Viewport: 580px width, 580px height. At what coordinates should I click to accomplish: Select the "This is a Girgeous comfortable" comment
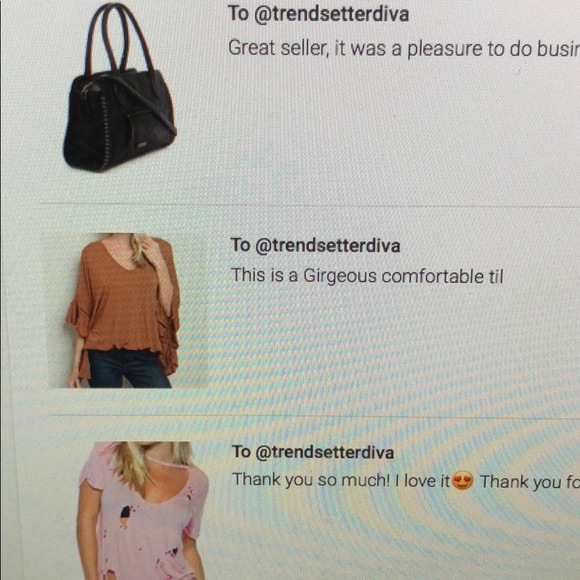tap(367, 276)
